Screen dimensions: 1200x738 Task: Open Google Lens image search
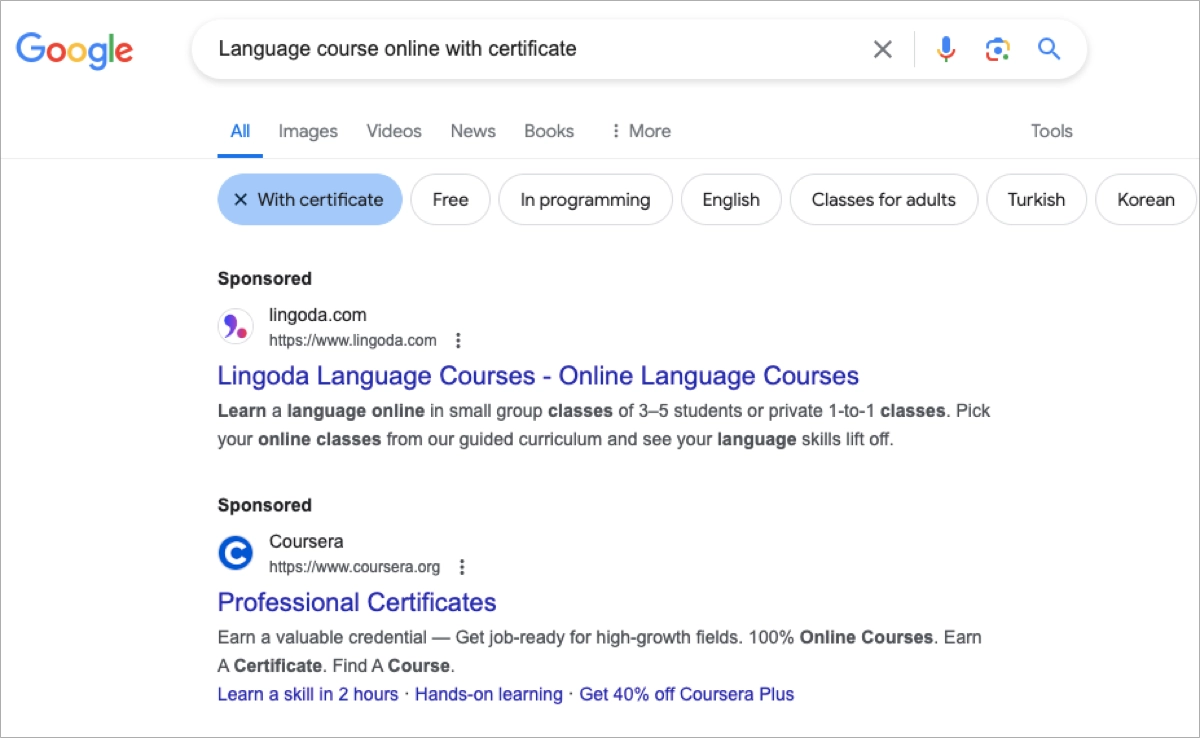(997, 48)
